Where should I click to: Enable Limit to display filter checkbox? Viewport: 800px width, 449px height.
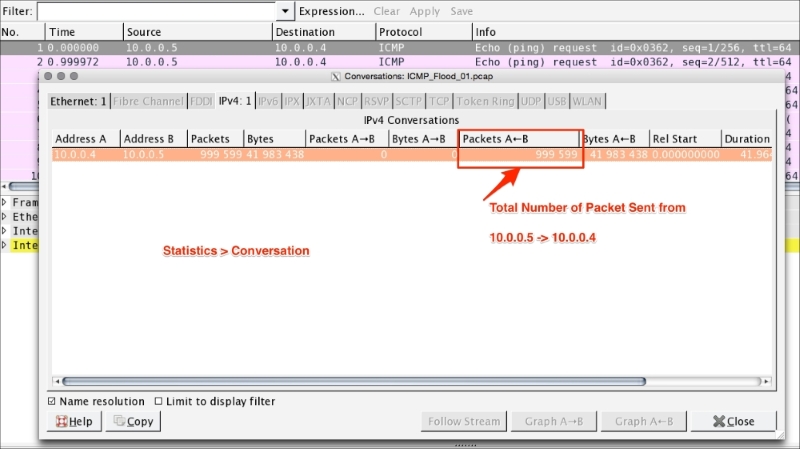click(x=159, y=402)
